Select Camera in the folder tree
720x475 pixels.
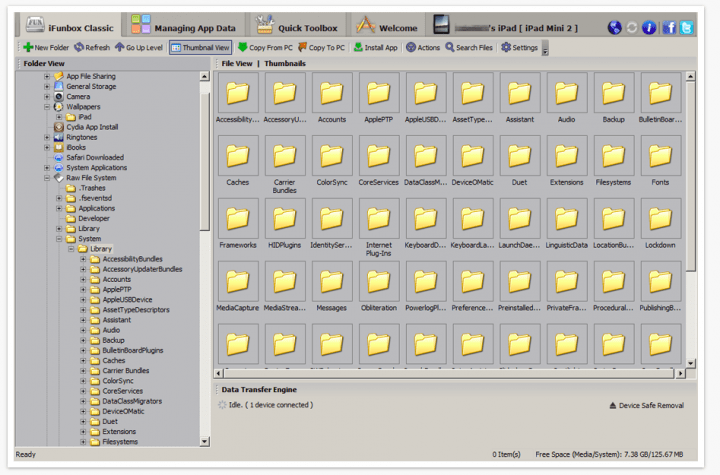coord(78,96)
